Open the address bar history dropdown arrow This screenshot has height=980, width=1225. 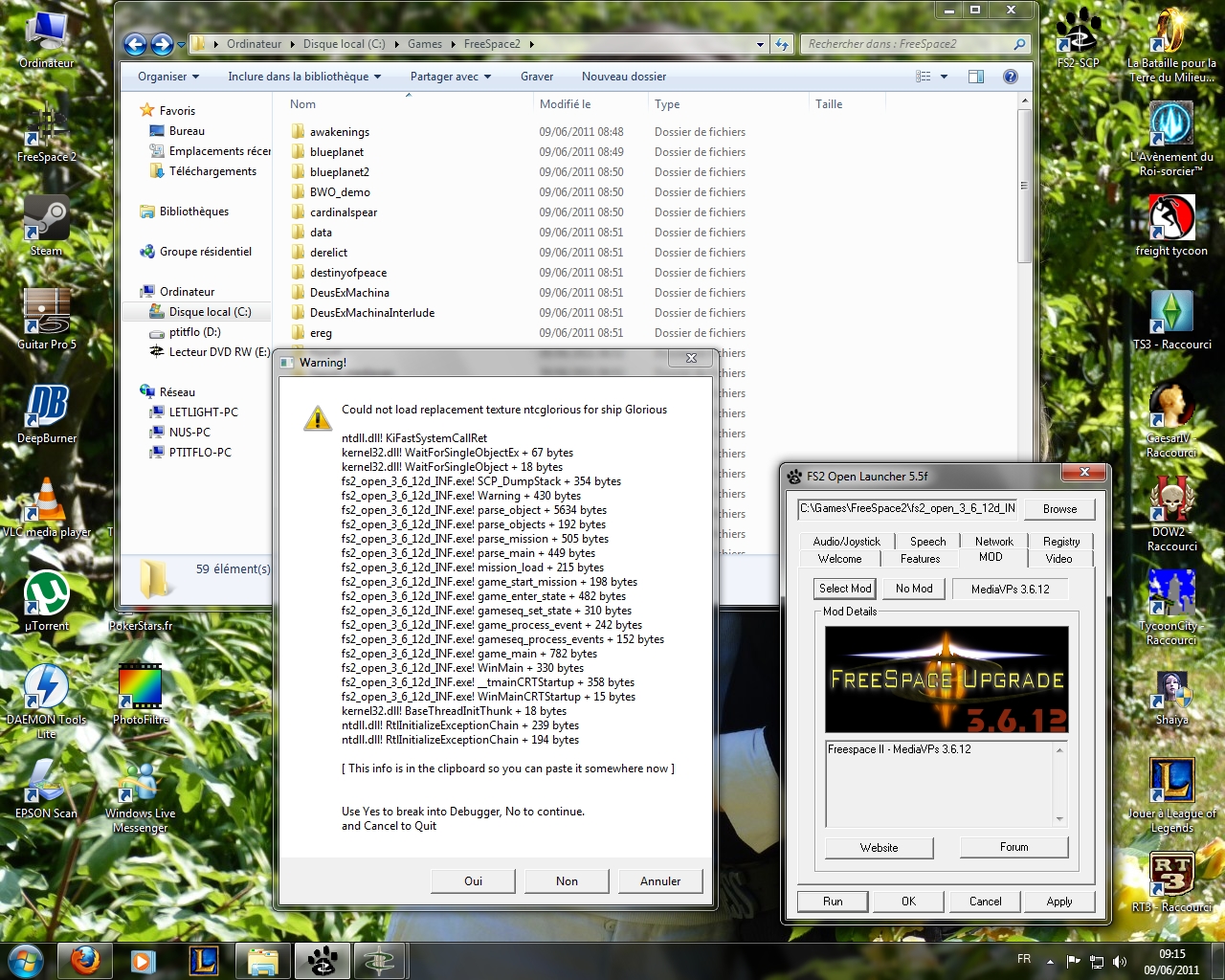coord(760,44)
